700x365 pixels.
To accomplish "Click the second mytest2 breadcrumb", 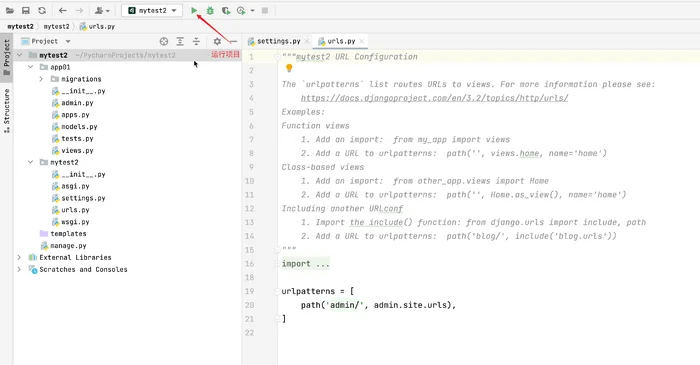I will point(56,26).
